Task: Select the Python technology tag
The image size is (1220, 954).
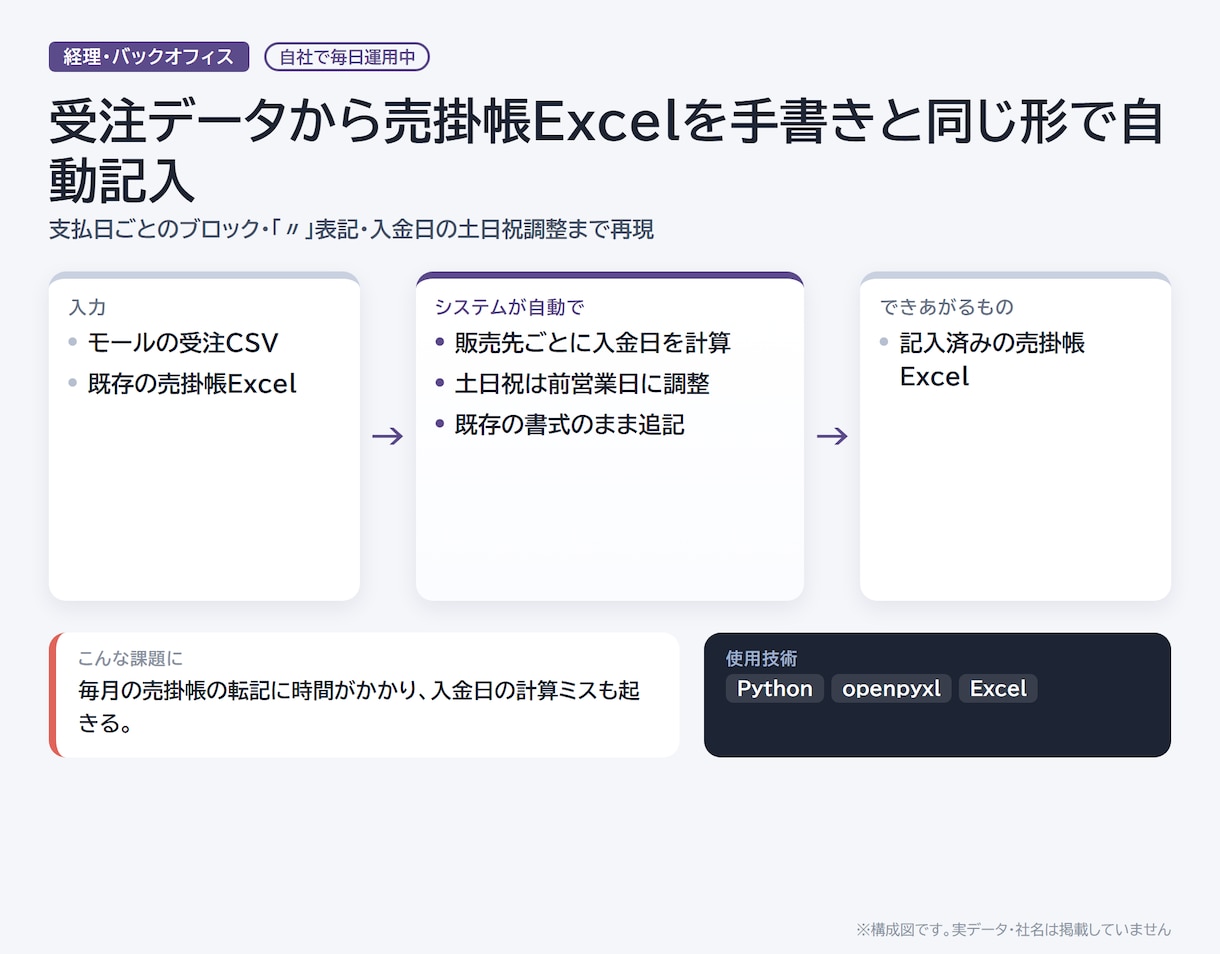Action: (775, 688)
